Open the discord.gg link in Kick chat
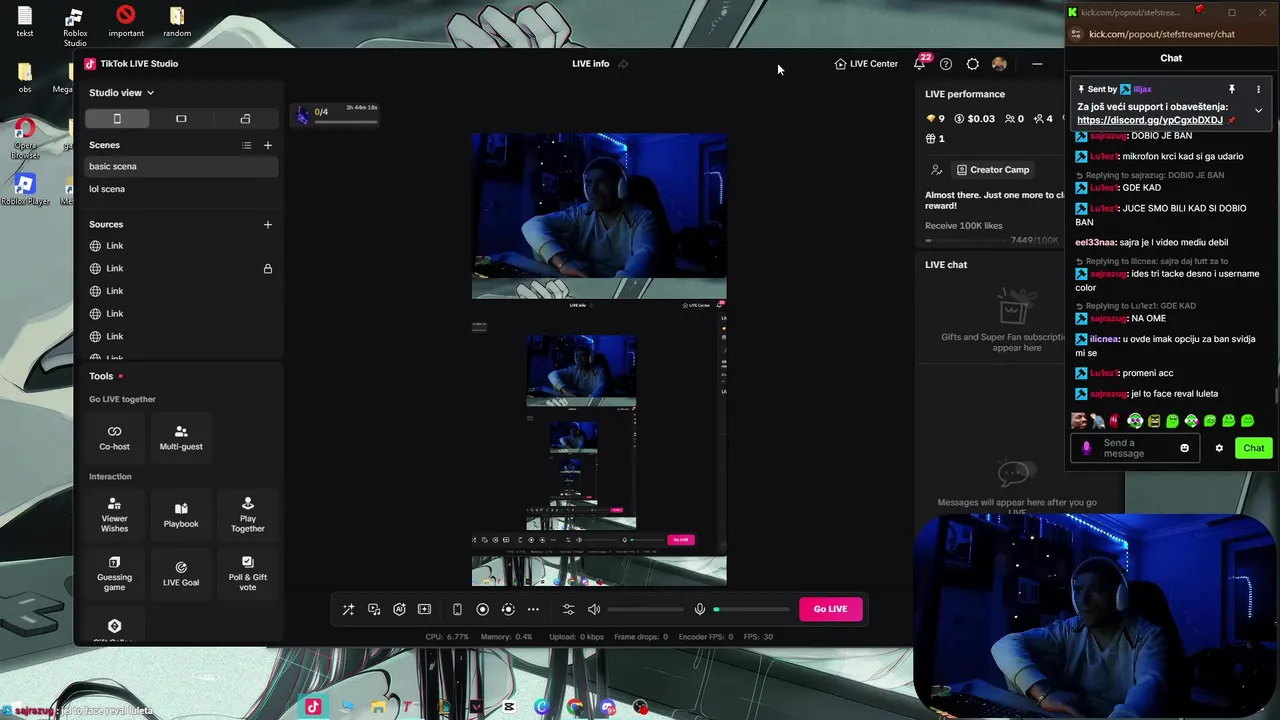Screen dimensions: 1280x720 1150,120
